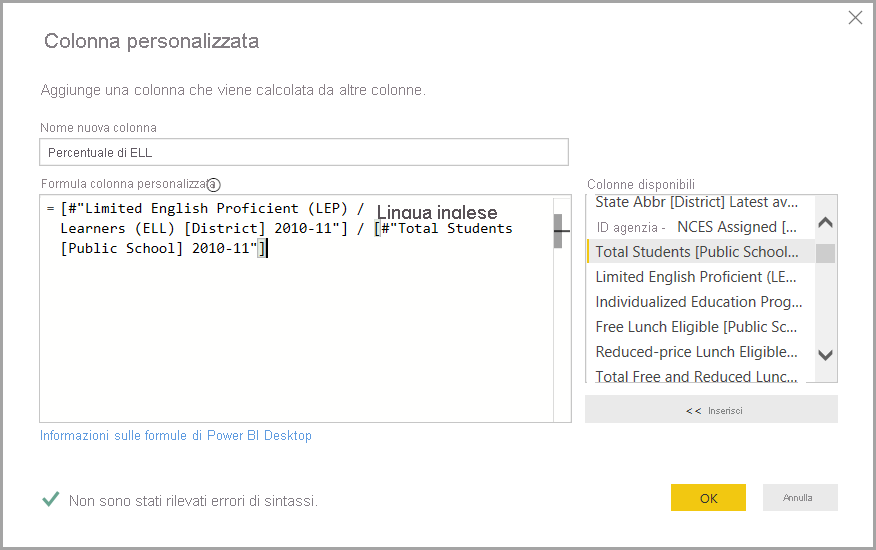Select Total Students [Public School] column
Viewport: 876px width, 550px height.
[x=697, y=252]
